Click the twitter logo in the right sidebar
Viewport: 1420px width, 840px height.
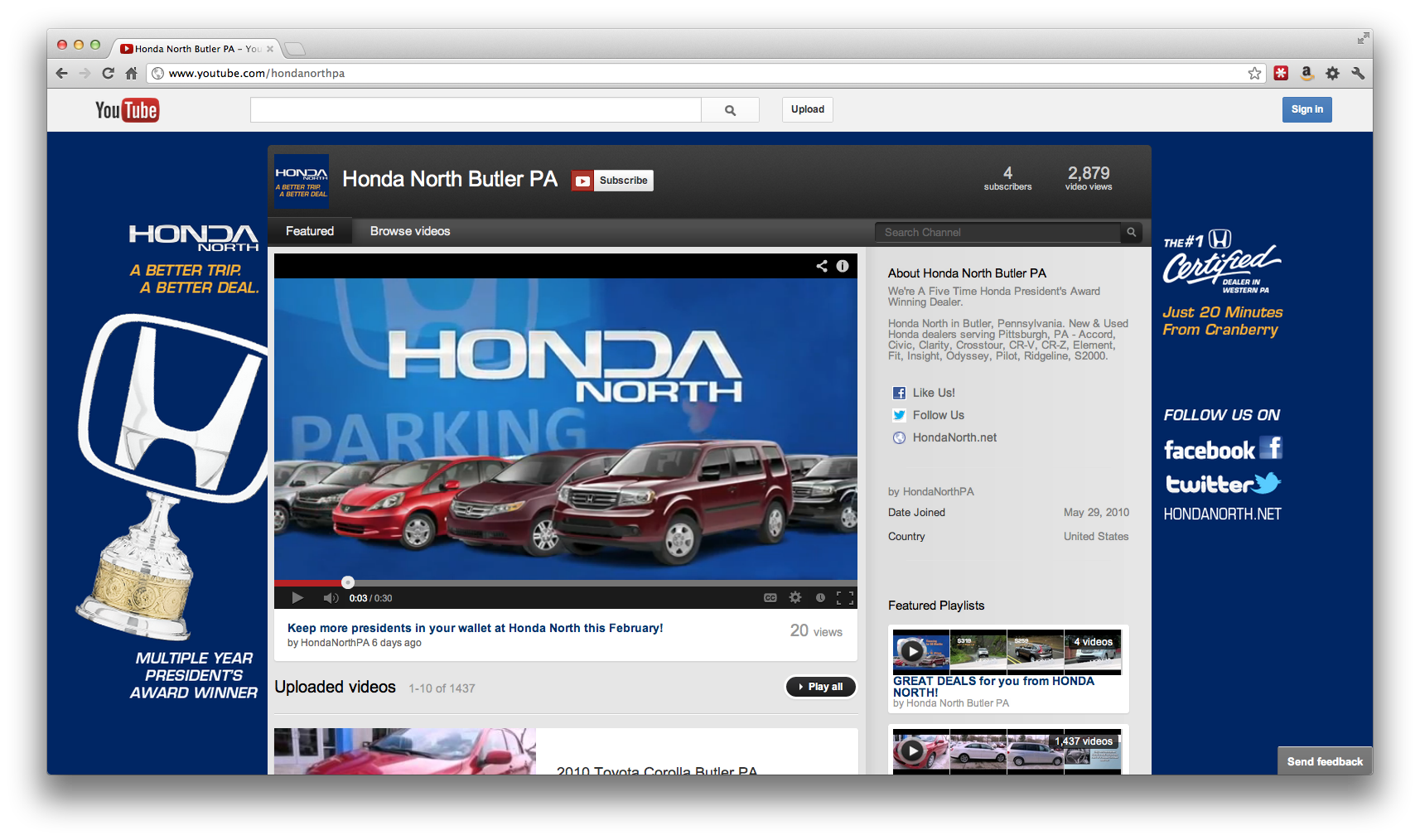(x=1223, y=483)
